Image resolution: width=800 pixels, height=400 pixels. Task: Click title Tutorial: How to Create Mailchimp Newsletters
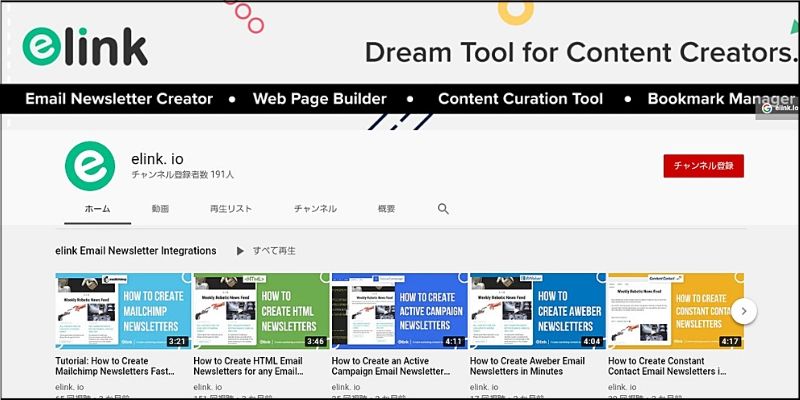point(115,366)
